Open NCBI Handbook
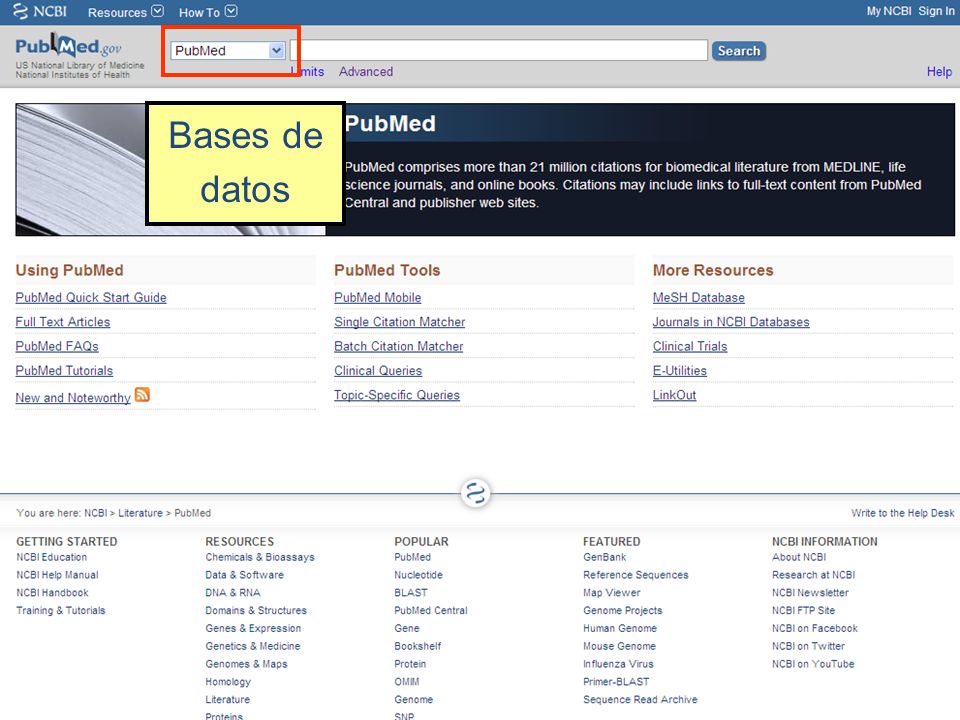 53,593
